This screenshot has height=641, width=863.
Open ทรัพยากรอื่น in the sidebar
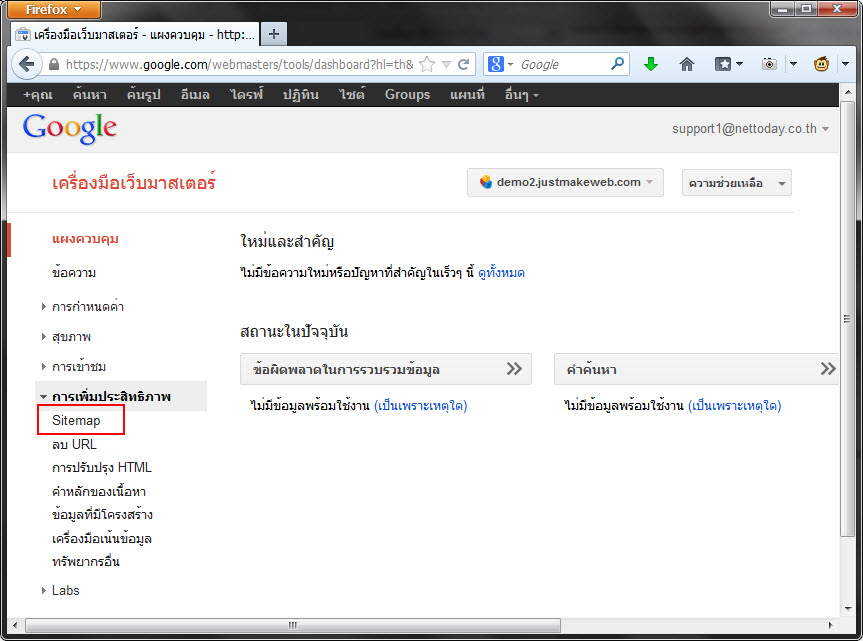tap(85, 562)
